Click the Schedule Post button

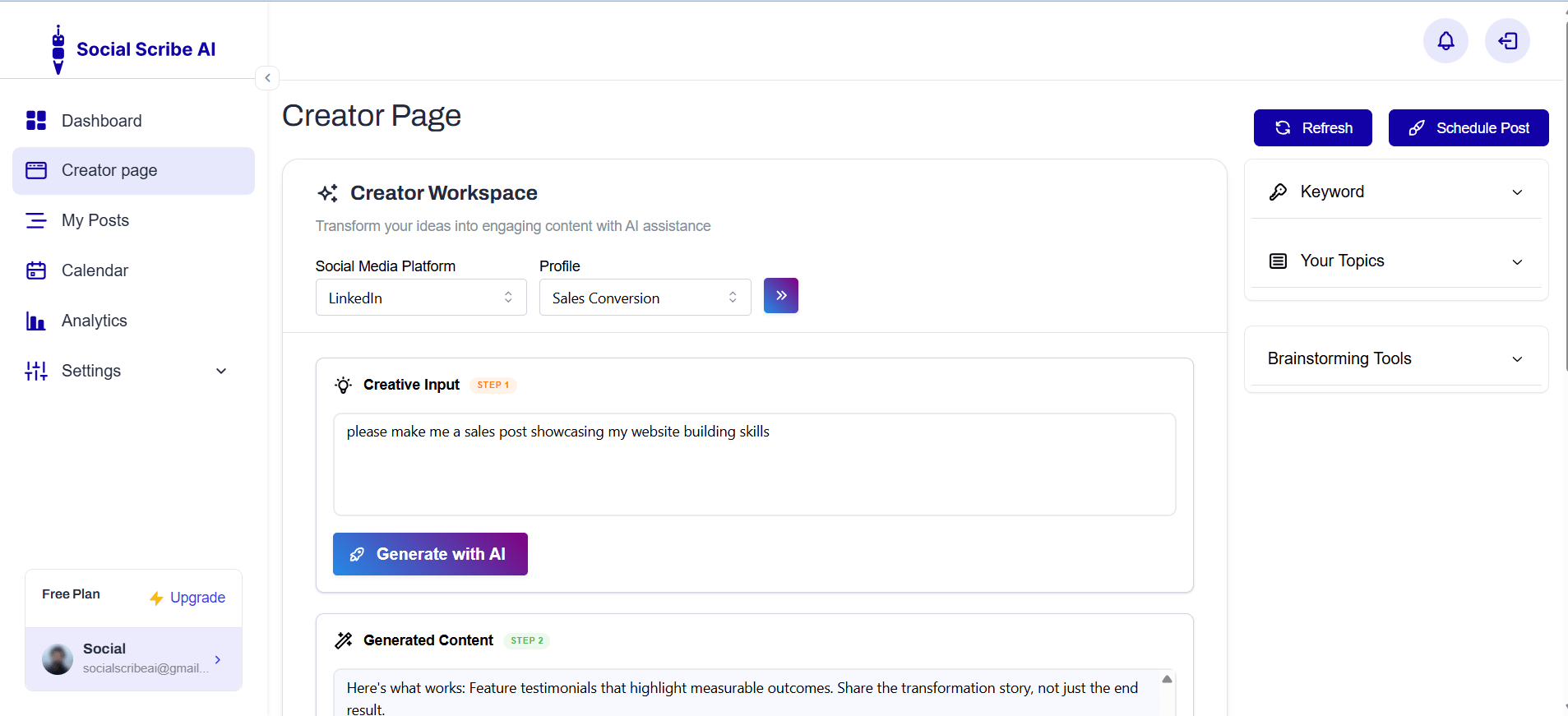pyautogui.click(x=1469, y=128)
